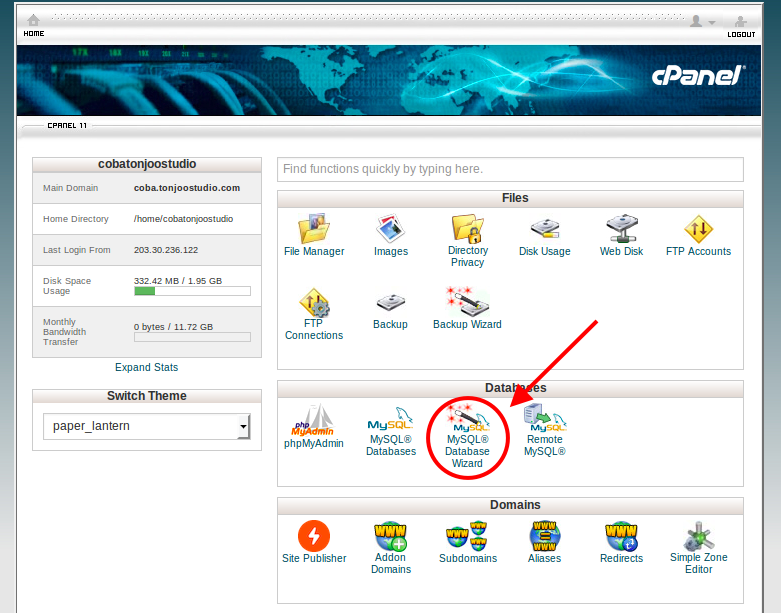The image size is (781, 613).
Task: Launch the Backup Wizard
Action: [x=467, y=308]
